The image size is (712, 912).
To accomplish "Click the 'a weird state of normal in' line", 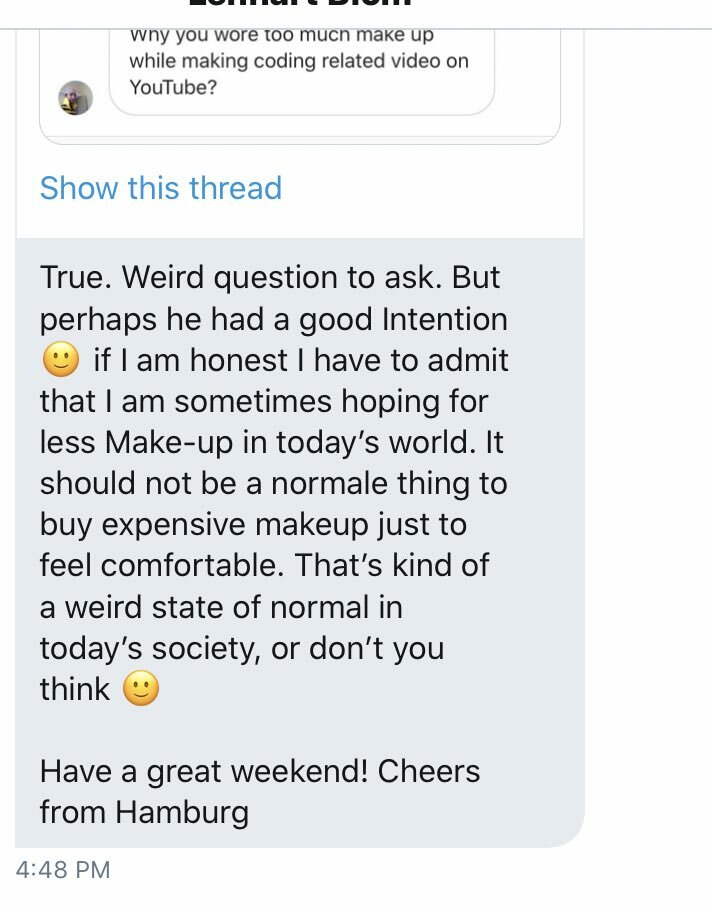I will tap(221, 606).
